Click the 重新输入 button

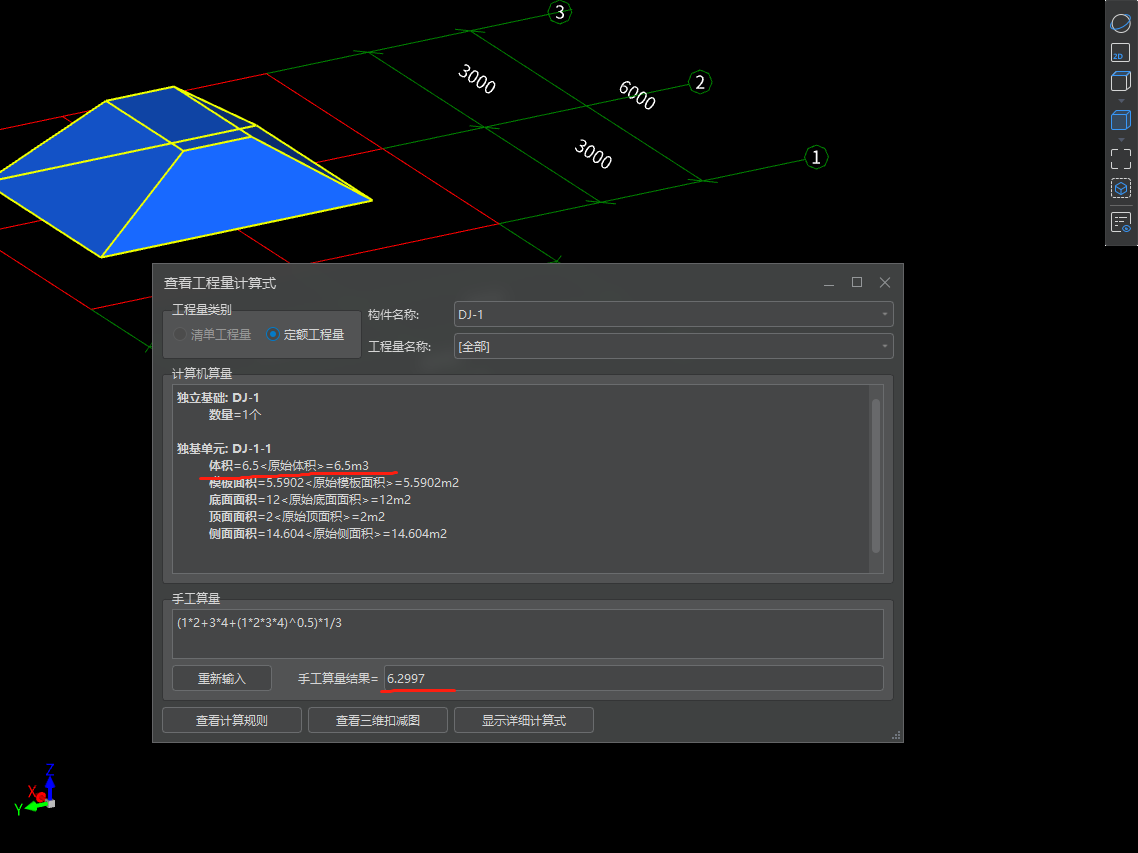coord(221,678)
